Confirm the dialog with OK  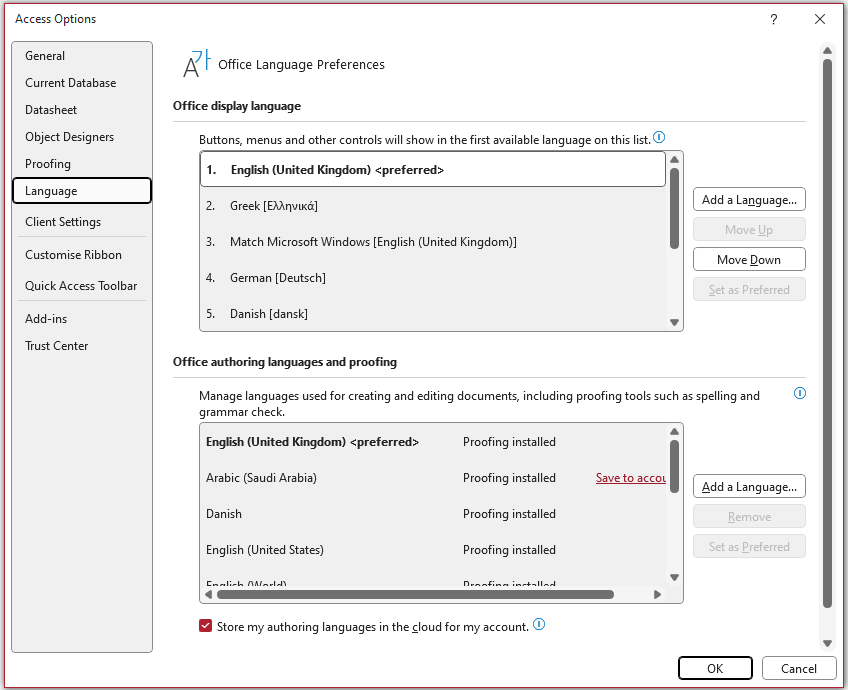[x=715, y=668]
